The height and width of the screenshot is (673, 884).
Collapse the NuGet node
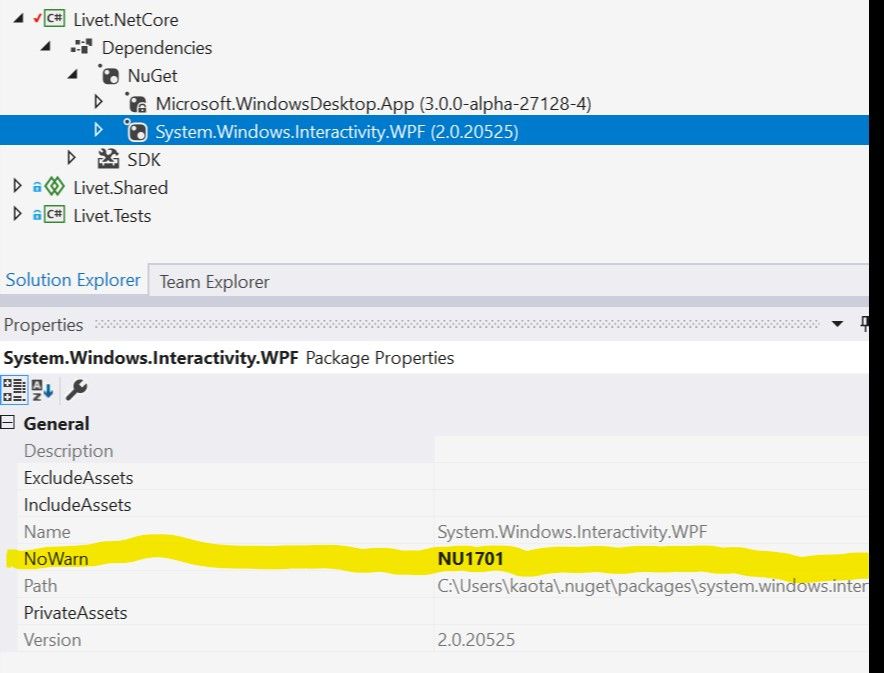[73, 74]
